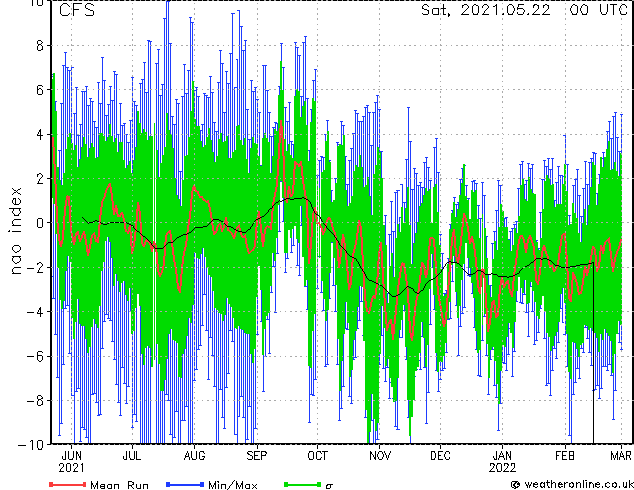This screenshot has width=634, height=490.
Task: Click the MAR axis label
Action: 621,456
